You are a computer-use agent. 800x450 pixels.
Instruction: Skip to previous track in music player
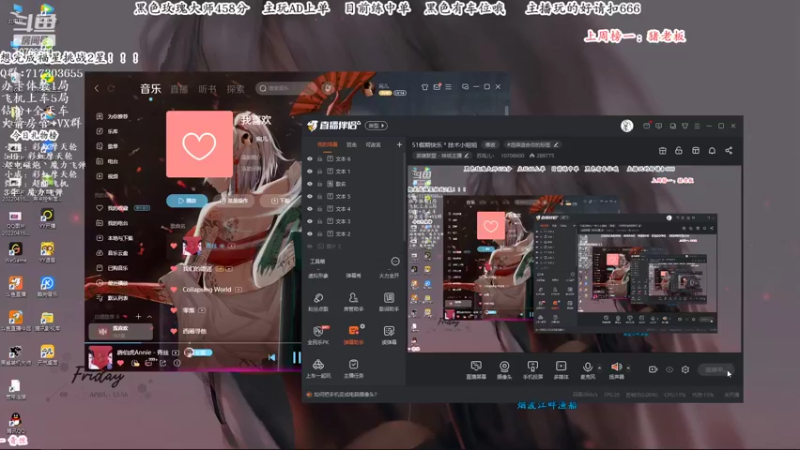(x=271, y=358)
